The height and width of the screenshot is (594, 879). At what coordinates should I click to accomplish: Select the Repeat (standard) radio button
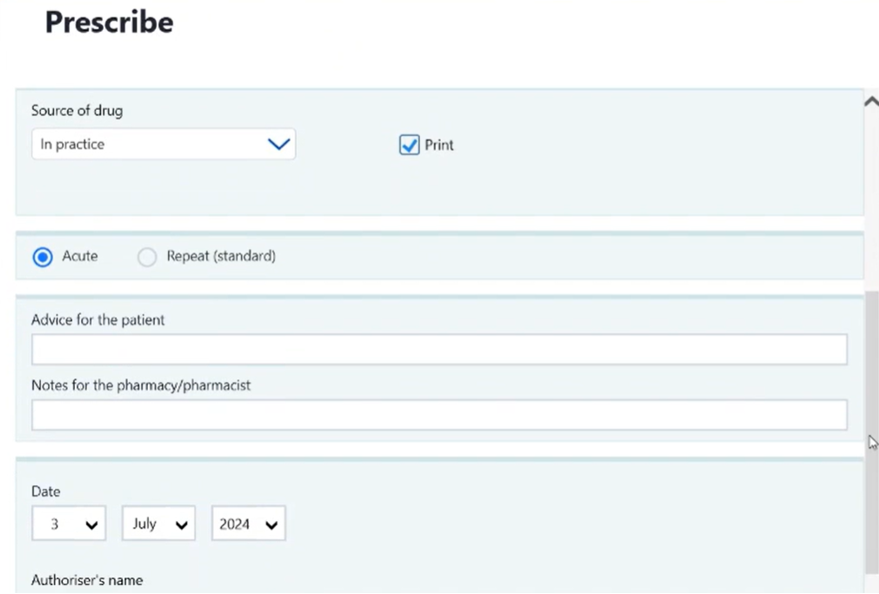pos(147,257)
